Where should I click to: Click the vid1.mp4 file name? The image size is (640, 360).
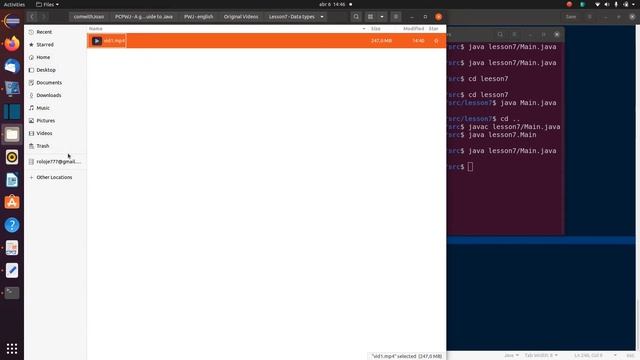coord(114,41)
